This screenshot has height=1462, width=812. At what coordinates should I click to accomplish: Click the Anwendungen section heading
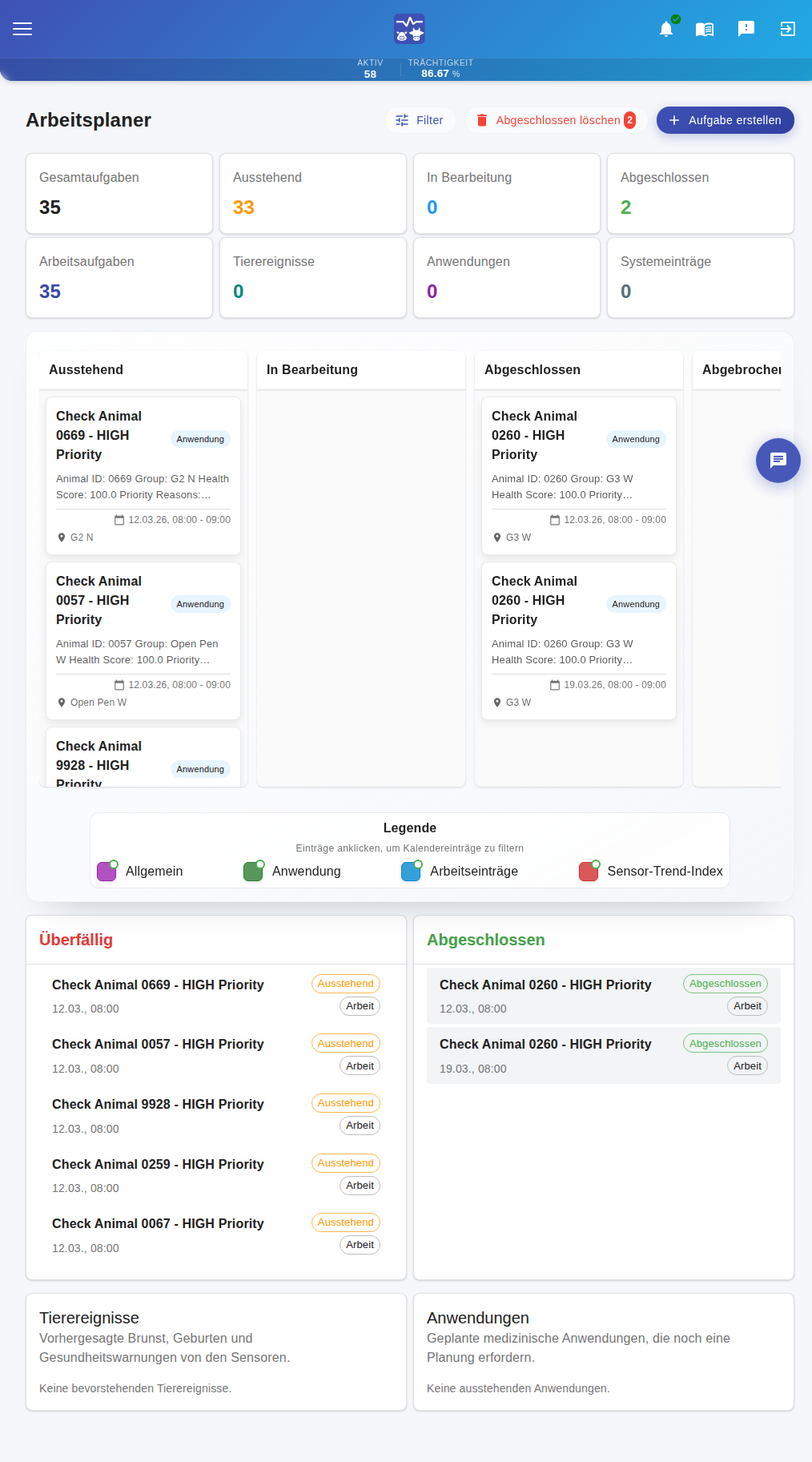coord(478,1318)
